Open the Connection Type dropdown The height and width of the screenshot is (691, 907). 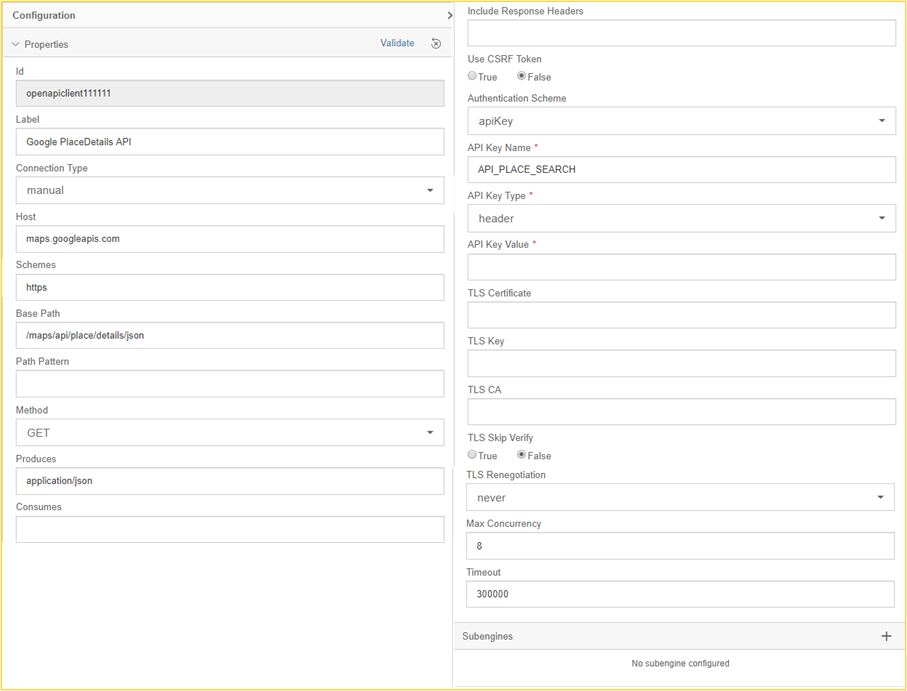coord(229,190)
